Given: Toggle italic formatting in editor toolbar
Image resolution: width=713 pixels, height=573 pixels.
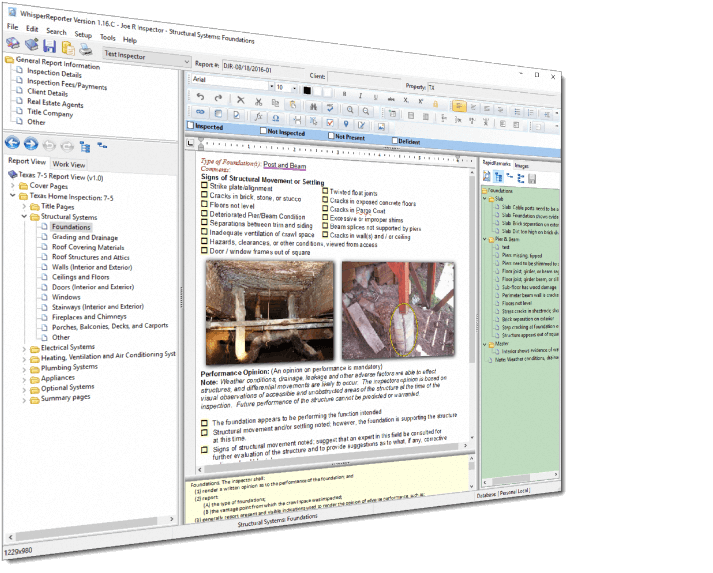Looking at the screenshot, I should 360,96.
